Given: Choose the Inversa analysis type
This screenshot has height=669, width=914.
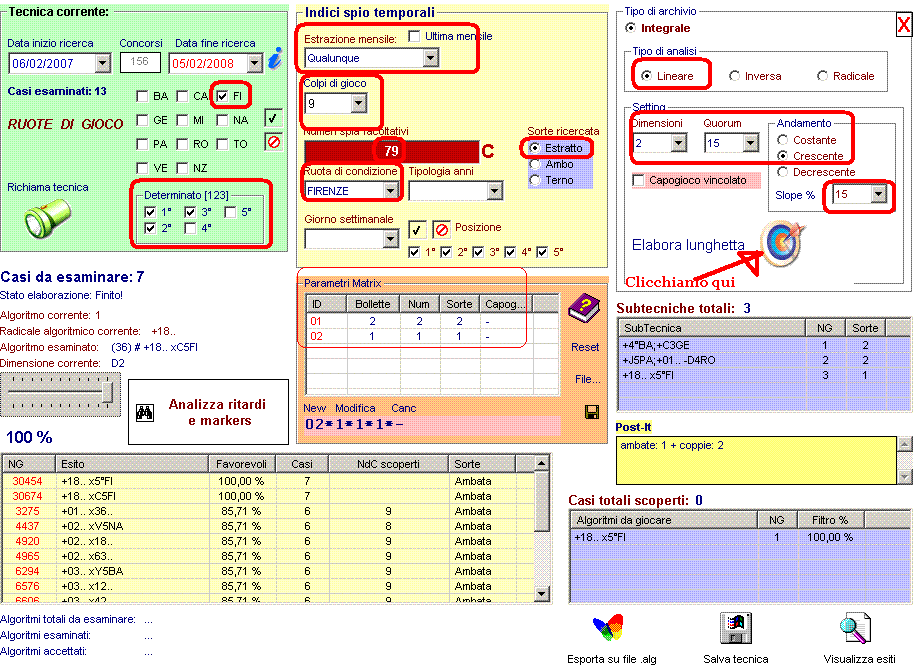Looking at the screenshot, I should 734,76.
